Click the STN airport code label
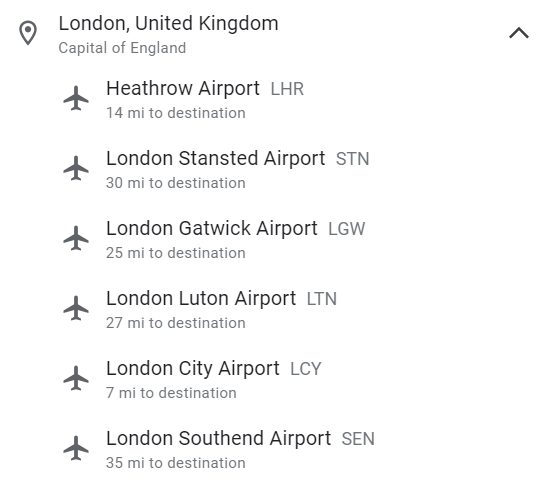537x491 pixels. point(352,159)
